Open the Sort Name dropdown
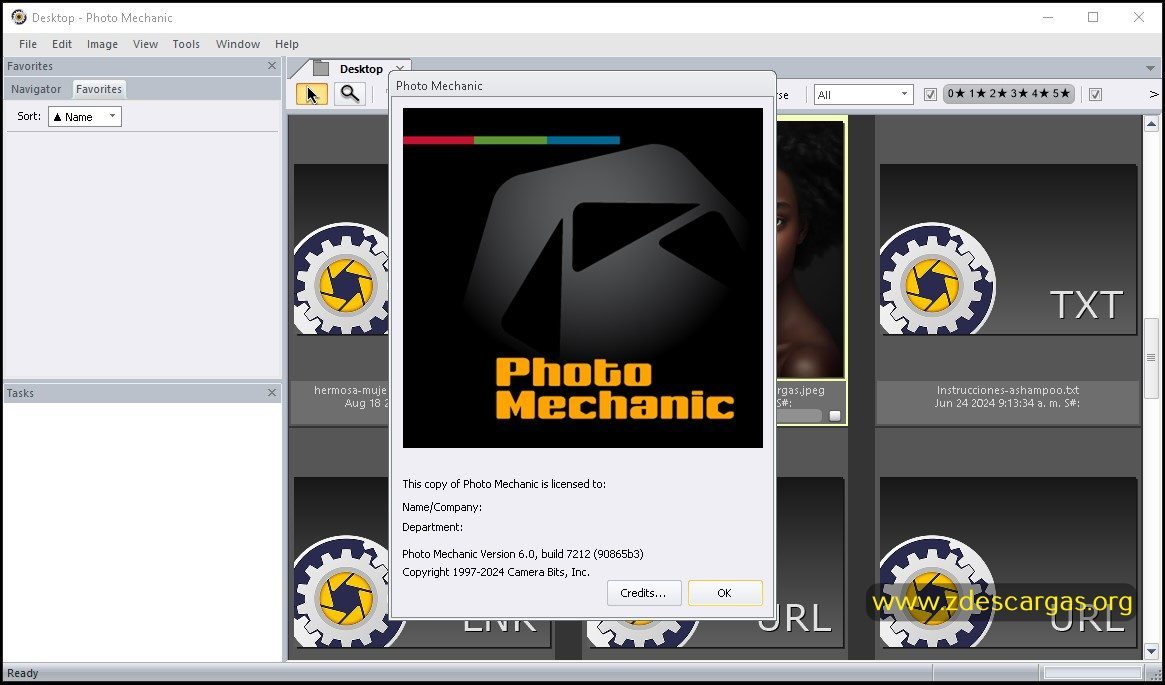The height and width of the screenshot is (685, 1165). 85,117
